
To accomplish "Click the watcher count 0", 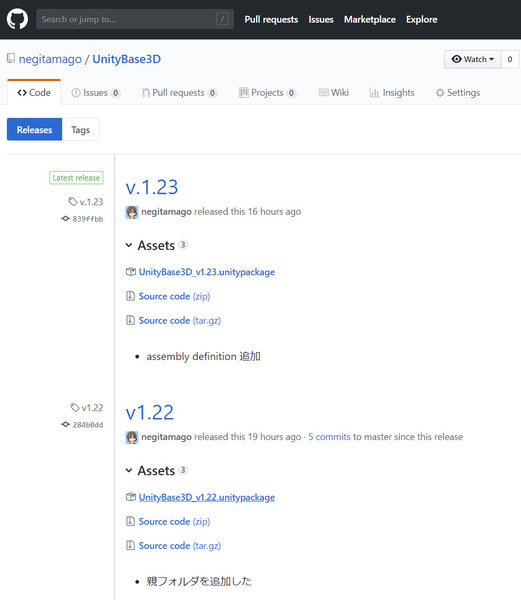I will (x=510, y=59).
